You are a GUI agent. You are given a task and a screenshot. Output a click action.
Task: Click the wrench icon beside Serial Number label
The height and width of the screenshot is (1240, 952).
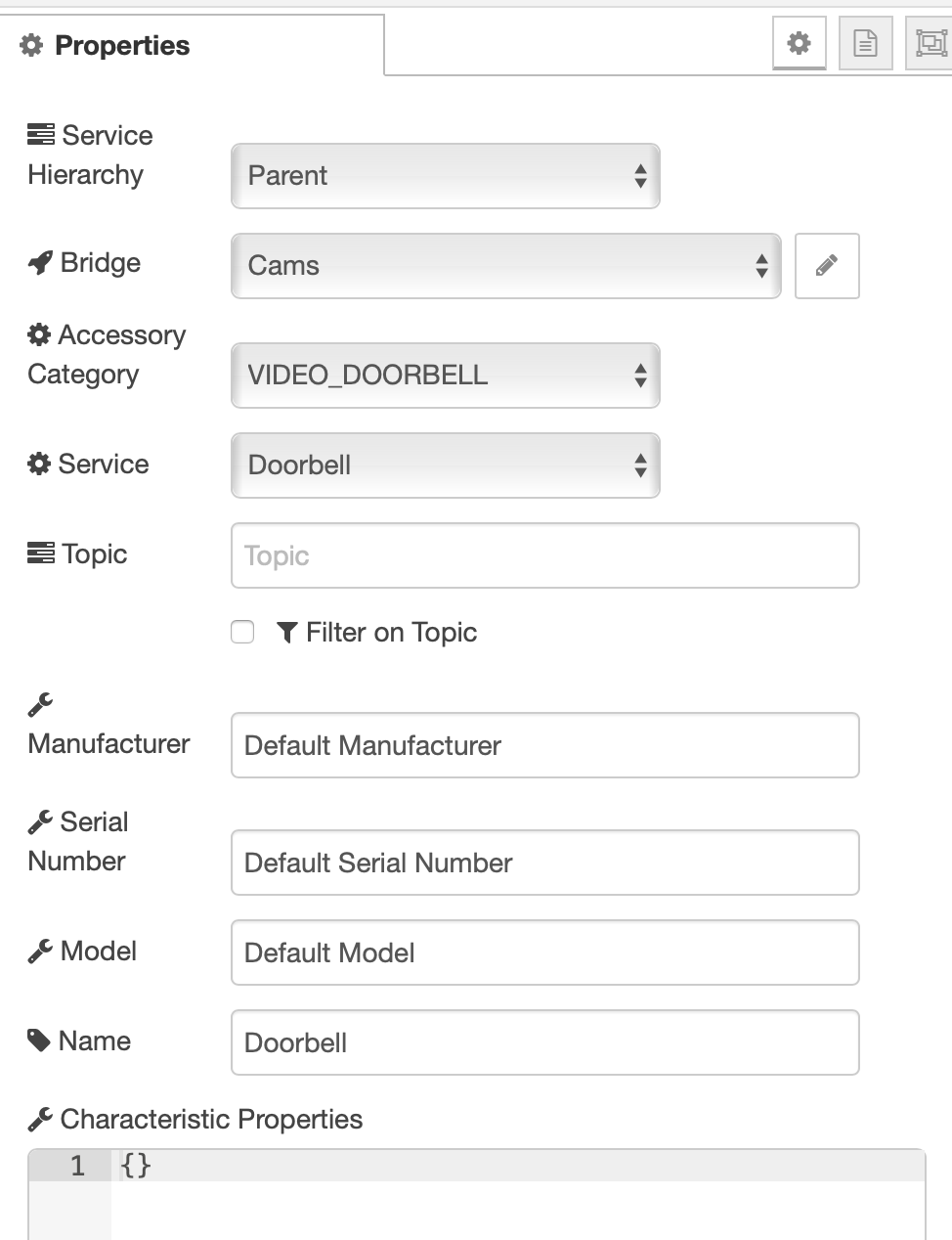pos(40,822)
